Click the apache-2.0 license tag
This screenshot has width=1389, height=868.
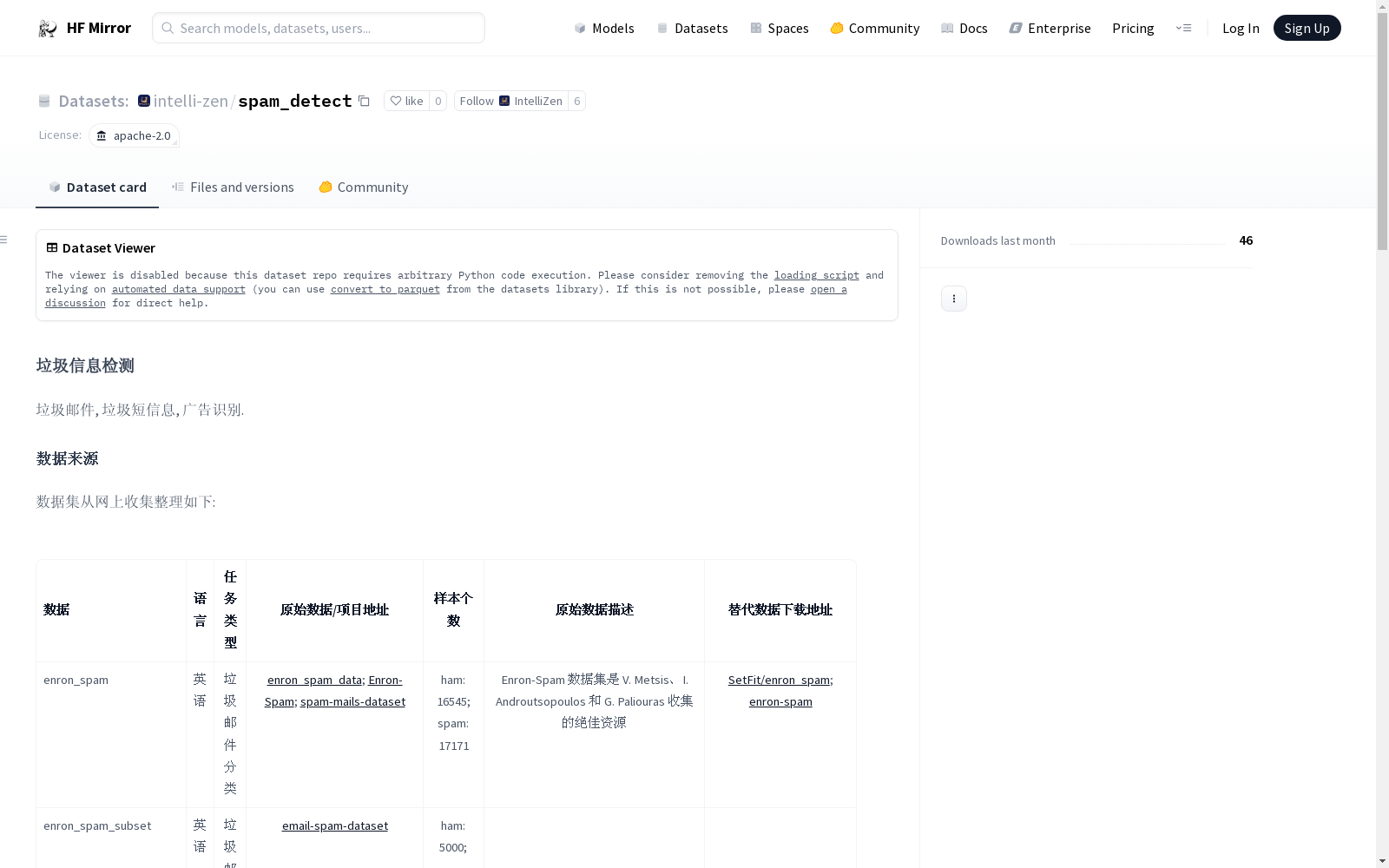point(134,135)
